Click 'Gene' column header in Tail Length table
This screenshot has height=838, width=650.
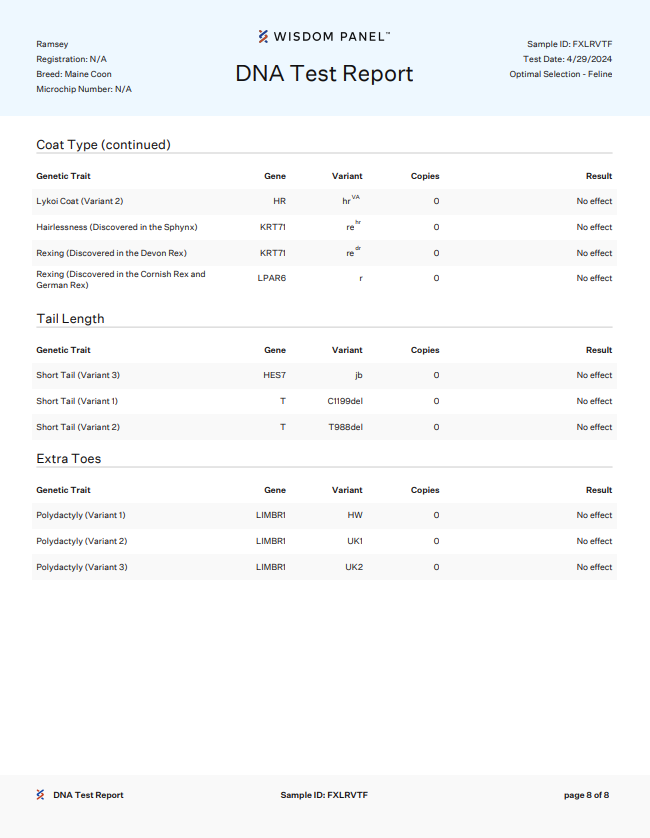(x=275, y=350)
